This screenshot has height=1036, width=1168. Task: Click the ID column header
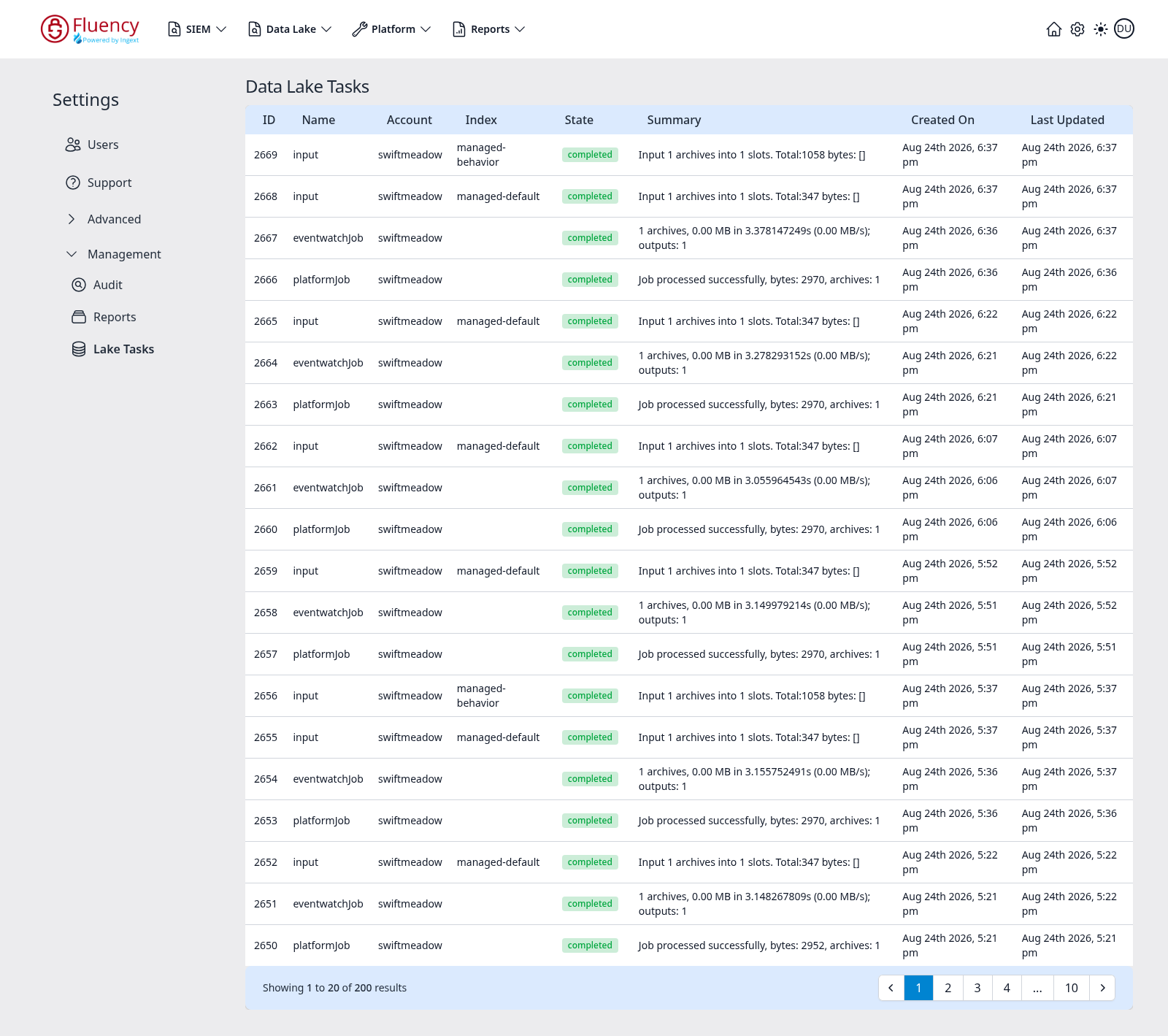[x=269, y=120]
